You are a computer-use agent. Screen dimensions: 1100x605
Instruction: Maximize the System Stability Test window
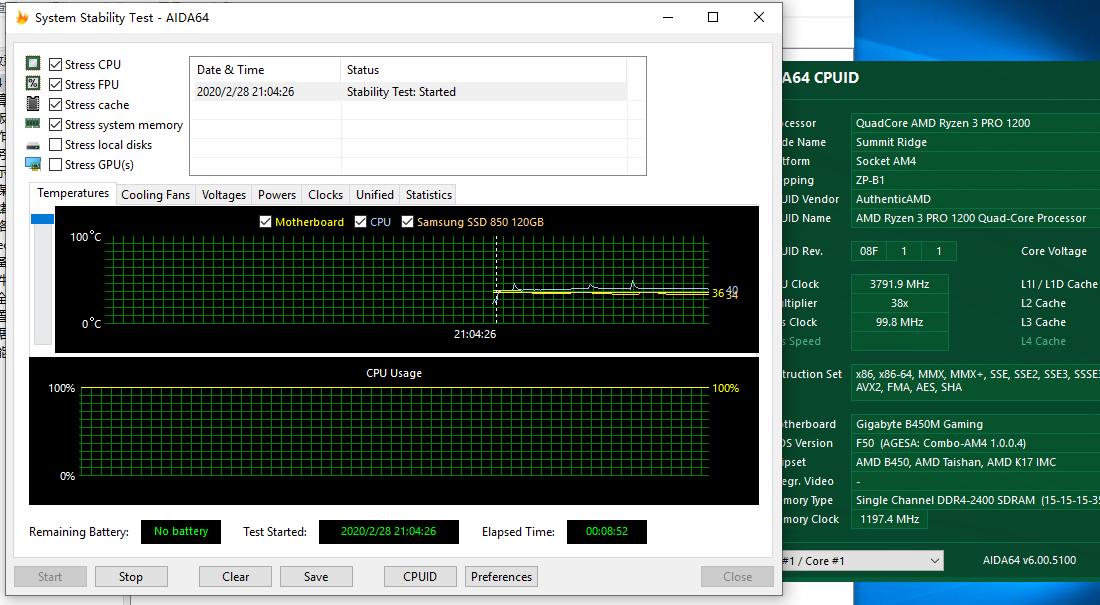point(713,17)
